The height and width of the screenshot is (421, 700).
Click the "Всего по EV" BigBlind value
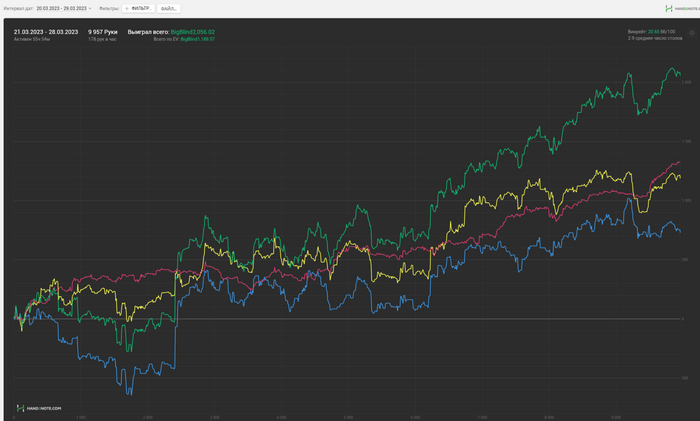point(198,39)
